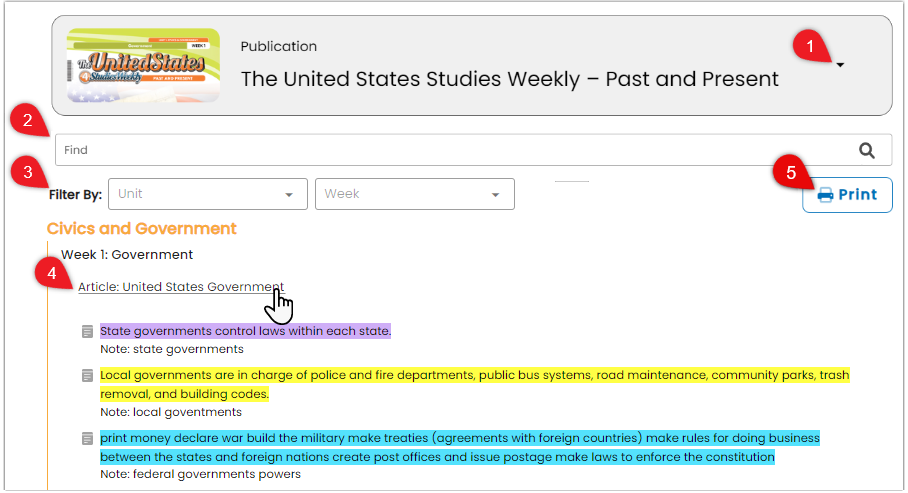
Task: Click the United States Studies Weekly thumbnail
Action: pyautogui.click(x=143, y=65)
